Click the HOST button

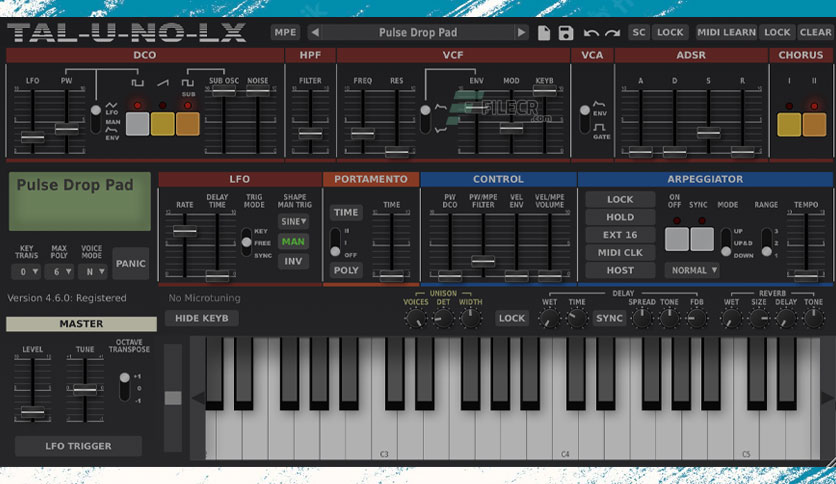tap(620, 270)
